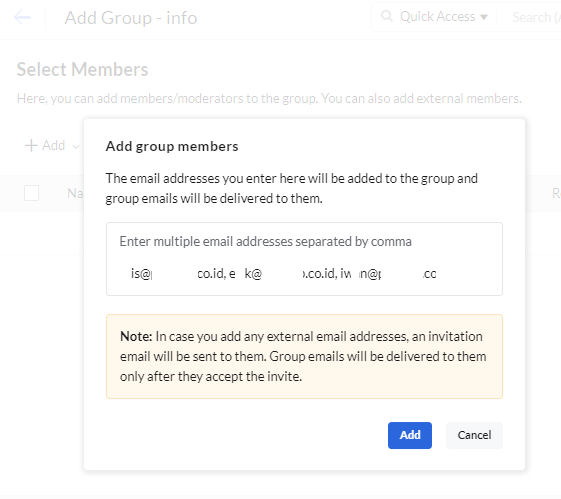The width and height of the screenshot is (561, 499).
Task: Click the dialog's email delivery description text
Action: tap(292, 188)
